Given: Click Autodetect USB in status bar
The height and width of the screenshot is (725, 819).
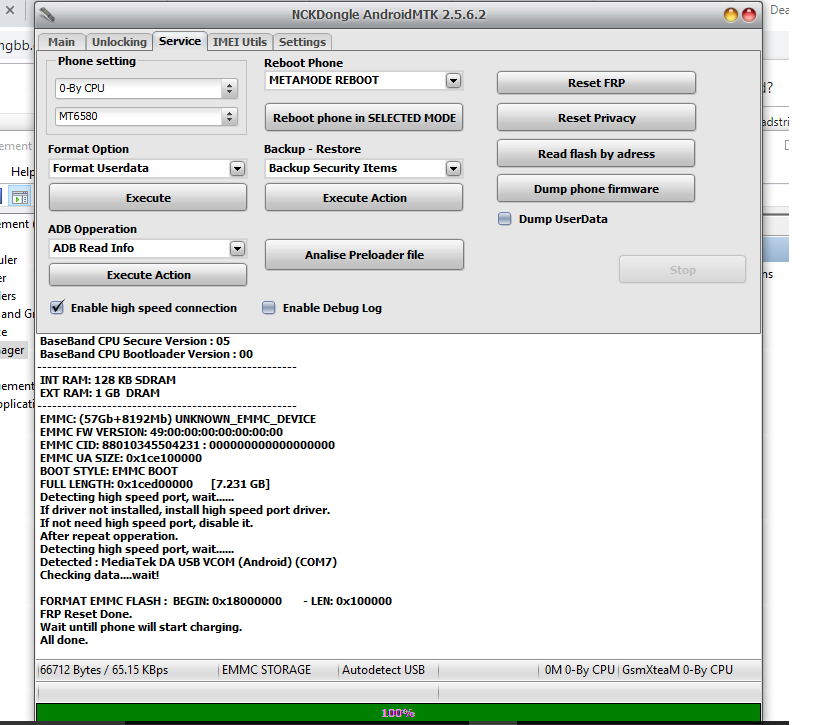Looking at the screenshot, I should point(383,670).
